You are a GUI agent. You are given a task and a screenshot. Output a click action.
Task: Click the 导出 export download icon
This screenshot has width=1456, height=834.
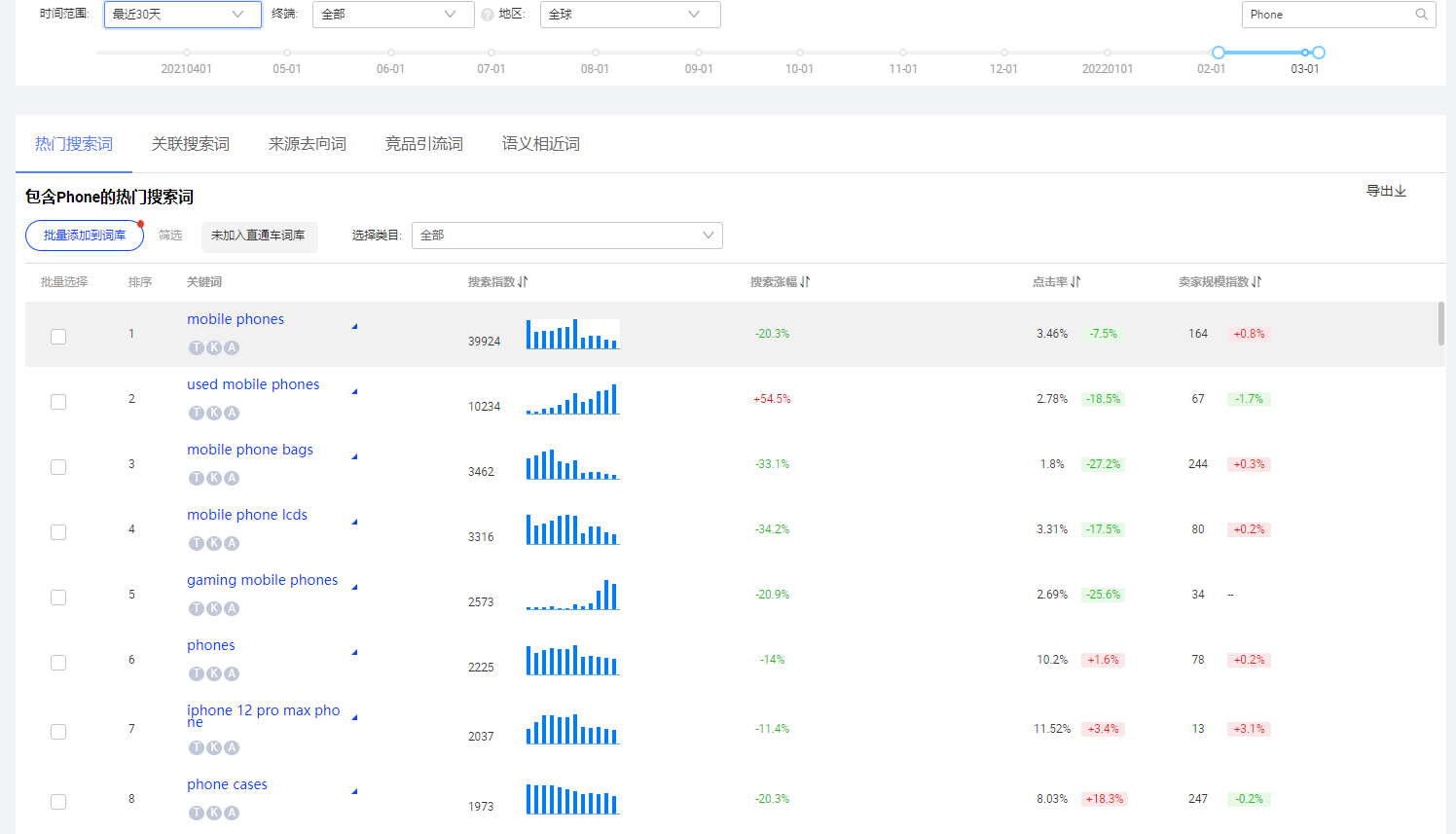click(1401, 191)
